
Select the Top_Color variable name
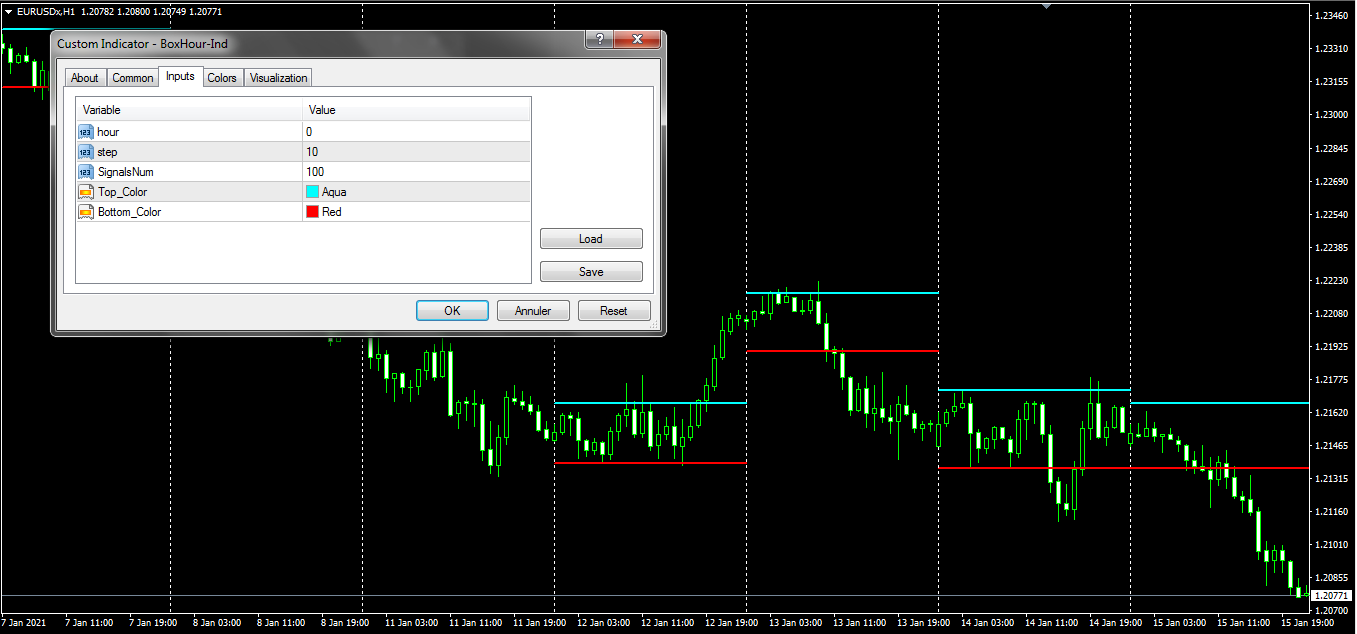[x=123, y=192]
